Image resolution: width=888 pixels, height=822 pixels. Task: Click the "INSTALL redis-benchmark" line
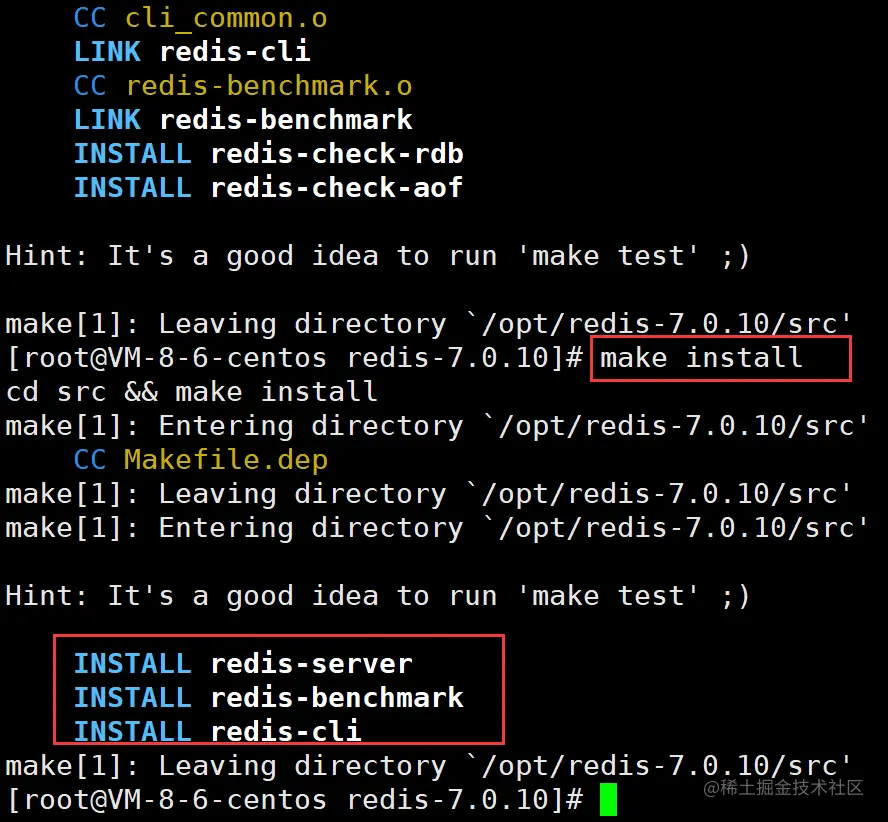(x=269, y=697)
